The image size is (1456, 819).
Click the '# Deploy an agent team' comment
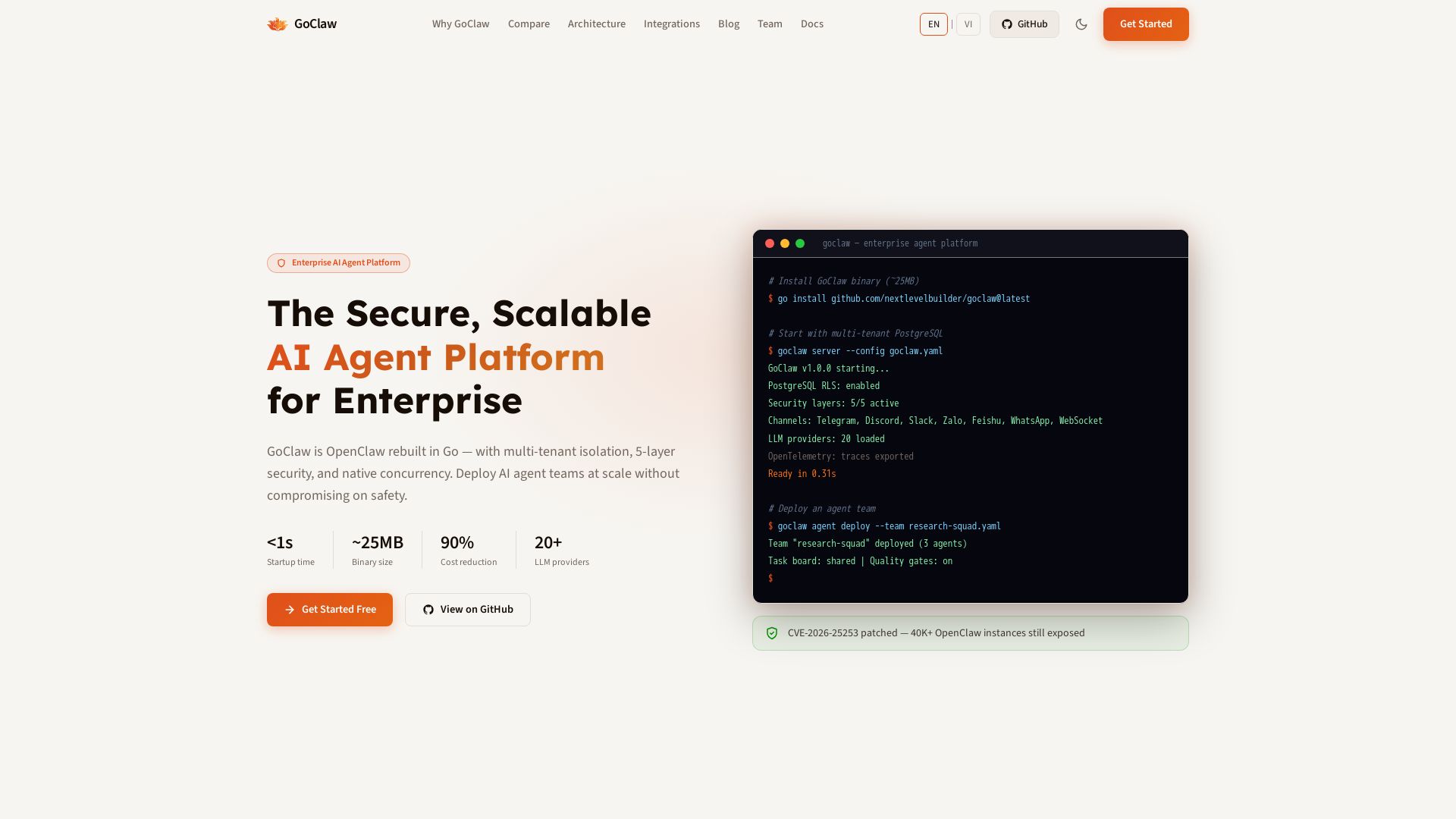tap(822, 509)
